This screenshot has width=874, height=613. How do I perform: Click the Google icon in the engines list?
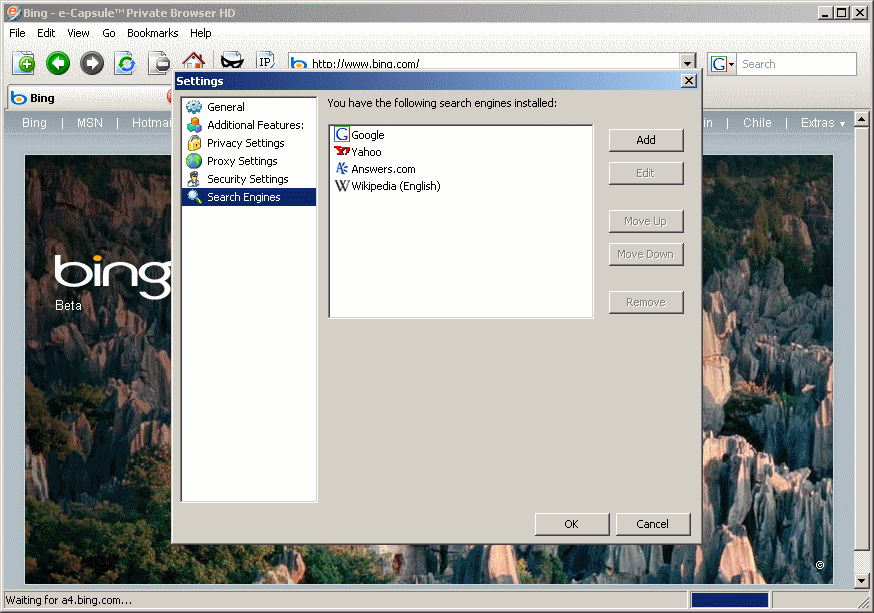pos(342,134)
